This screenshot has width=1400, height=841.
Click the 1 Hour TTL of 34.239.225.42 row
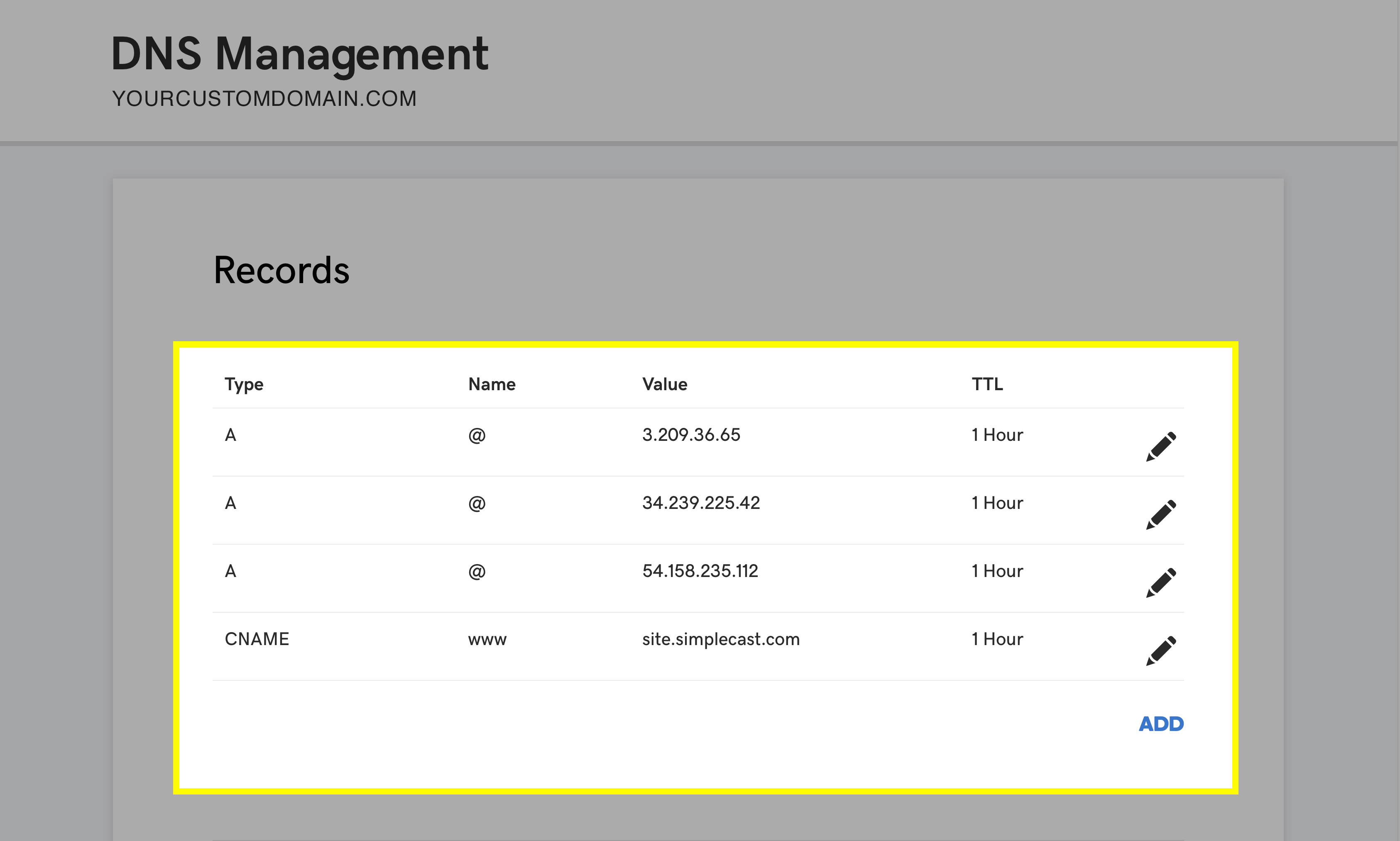click(998, 503)
